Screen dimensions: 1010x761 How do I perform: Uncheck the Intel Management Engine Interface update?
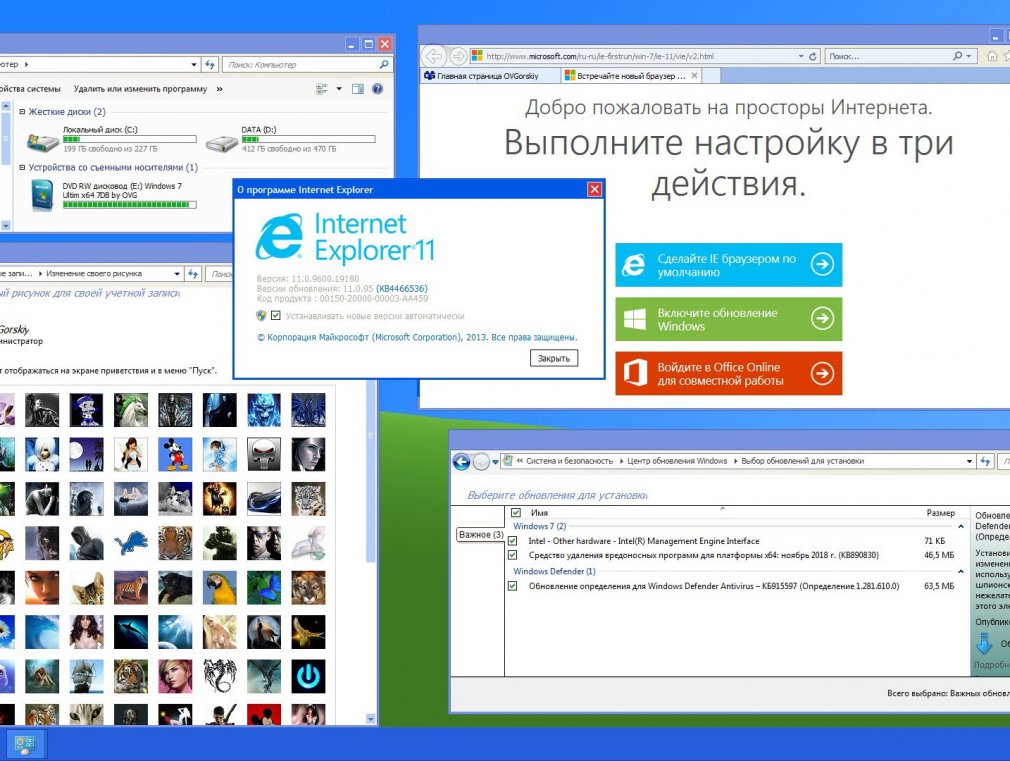click(x=513, y=541)
